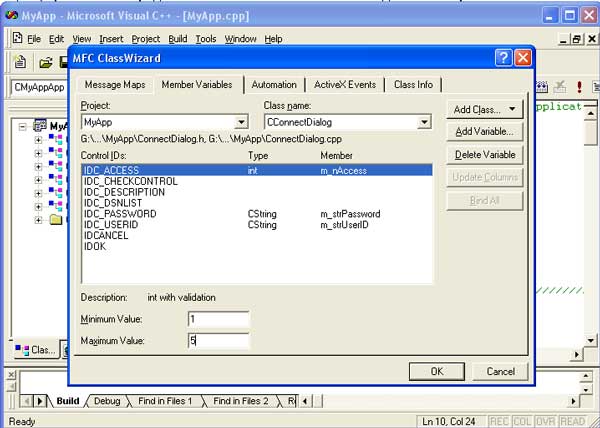
Task: Open the Tools menu
Action: 206,39
